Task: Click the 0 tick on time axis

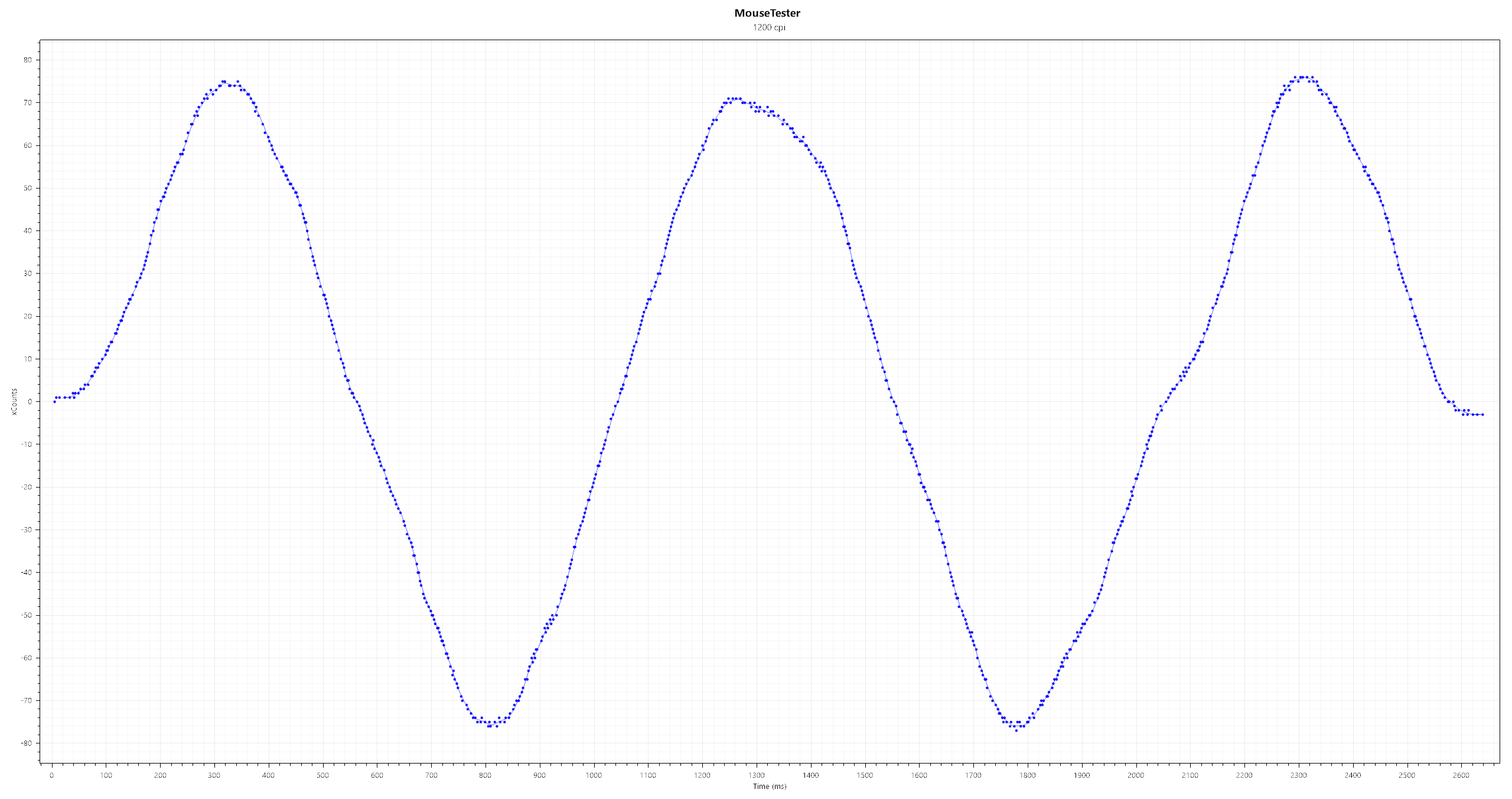Action: pos(52,775)
